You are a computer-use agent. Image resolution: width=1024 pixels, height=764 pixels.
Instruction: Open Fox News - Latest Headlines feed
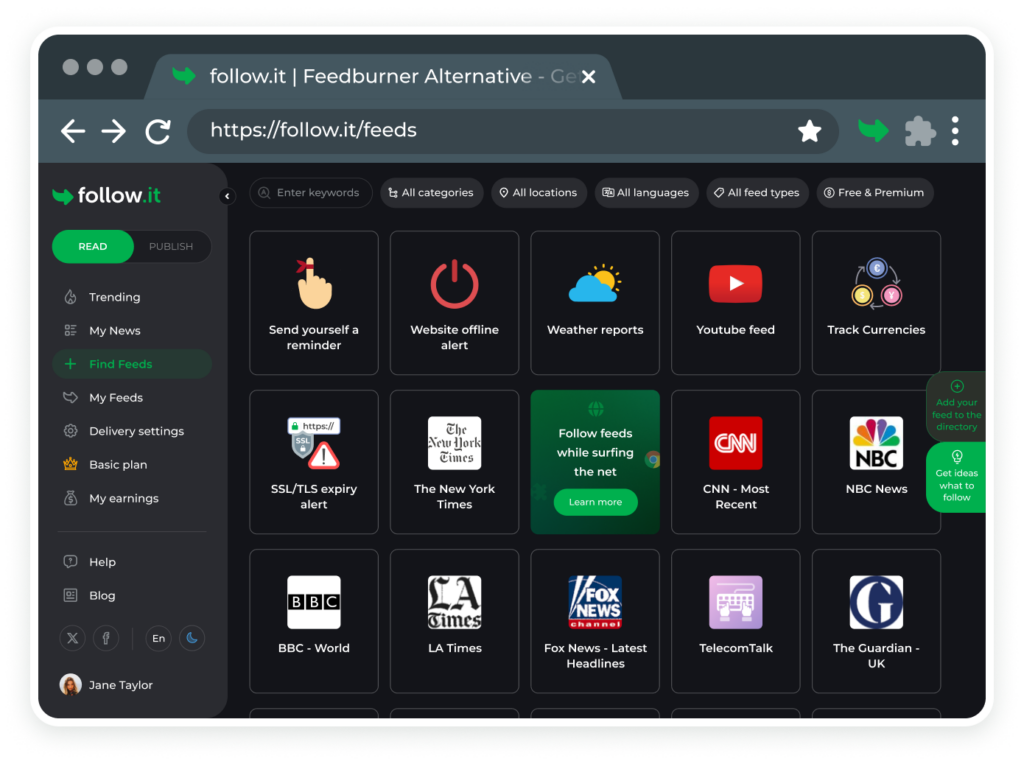point(595,621)
